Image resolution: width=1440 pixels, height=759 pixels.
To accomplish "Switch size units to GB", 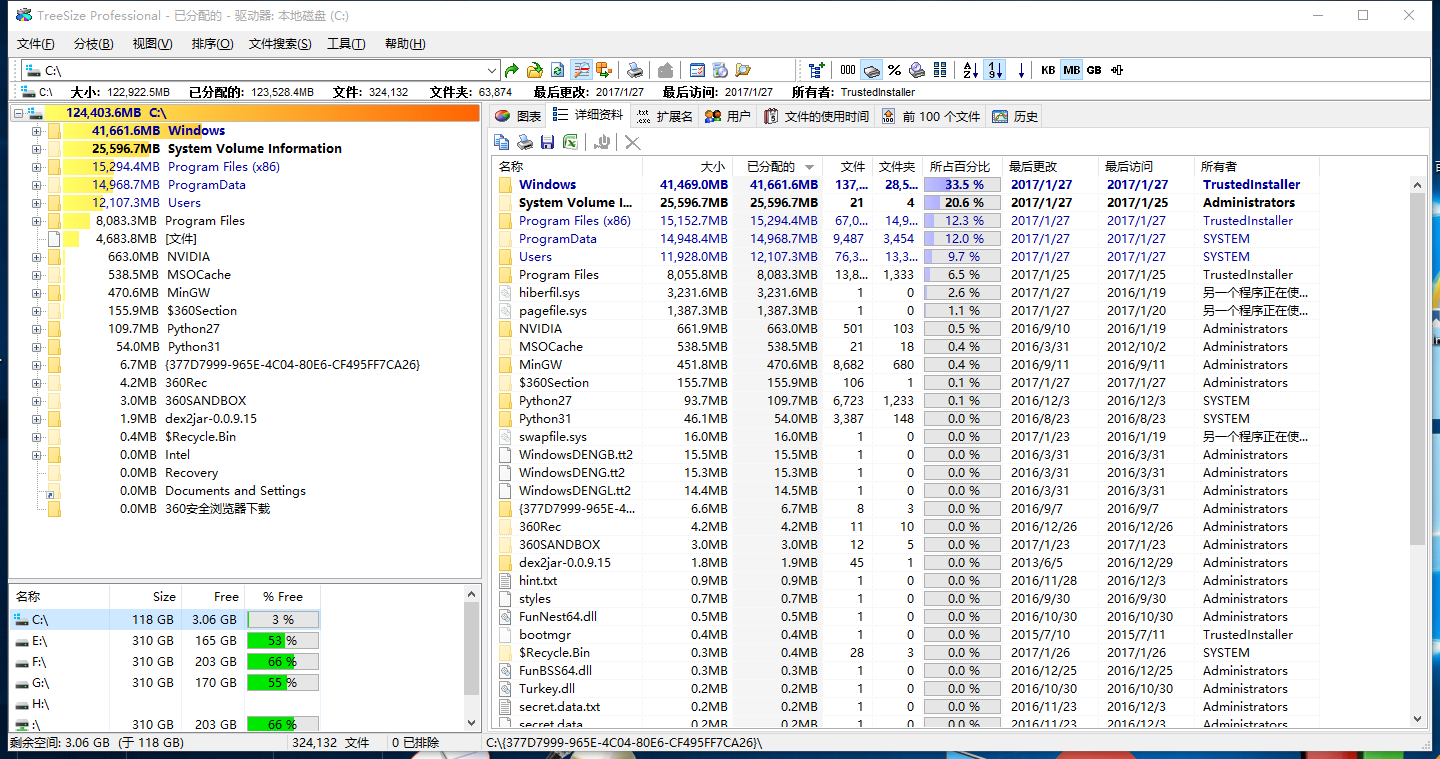I will tap(1094, 70).
